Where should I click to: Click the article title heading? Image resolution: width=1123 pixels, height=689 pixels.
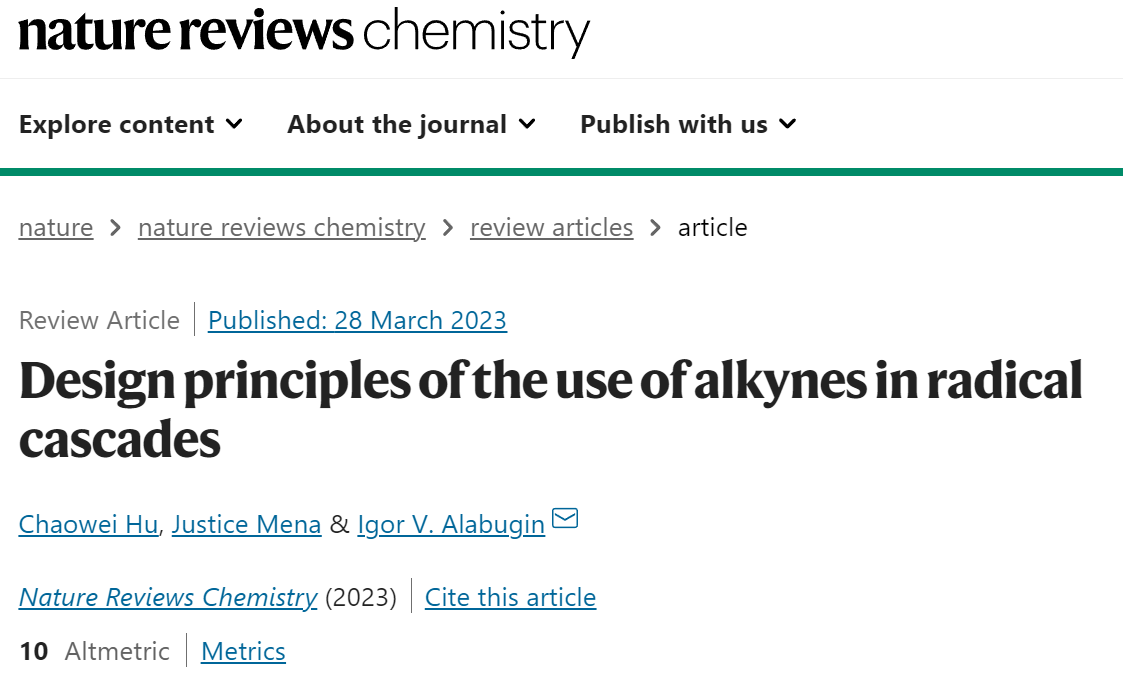551,409
